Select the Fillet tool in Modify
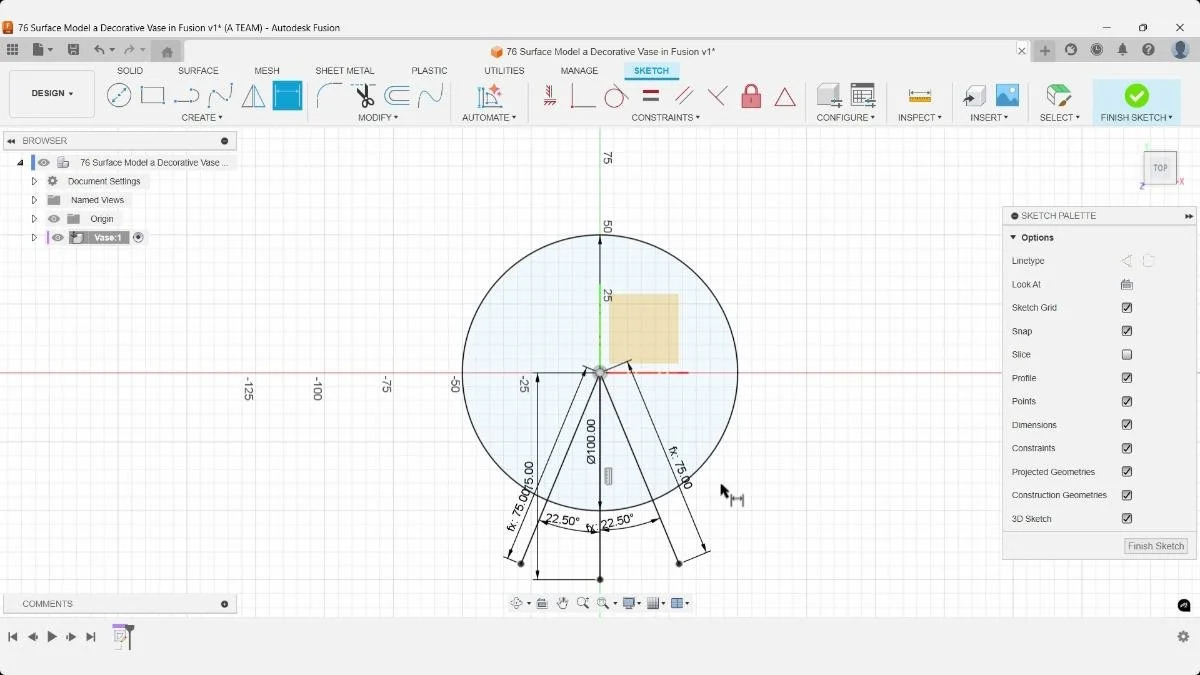 (x=329, y=96)
